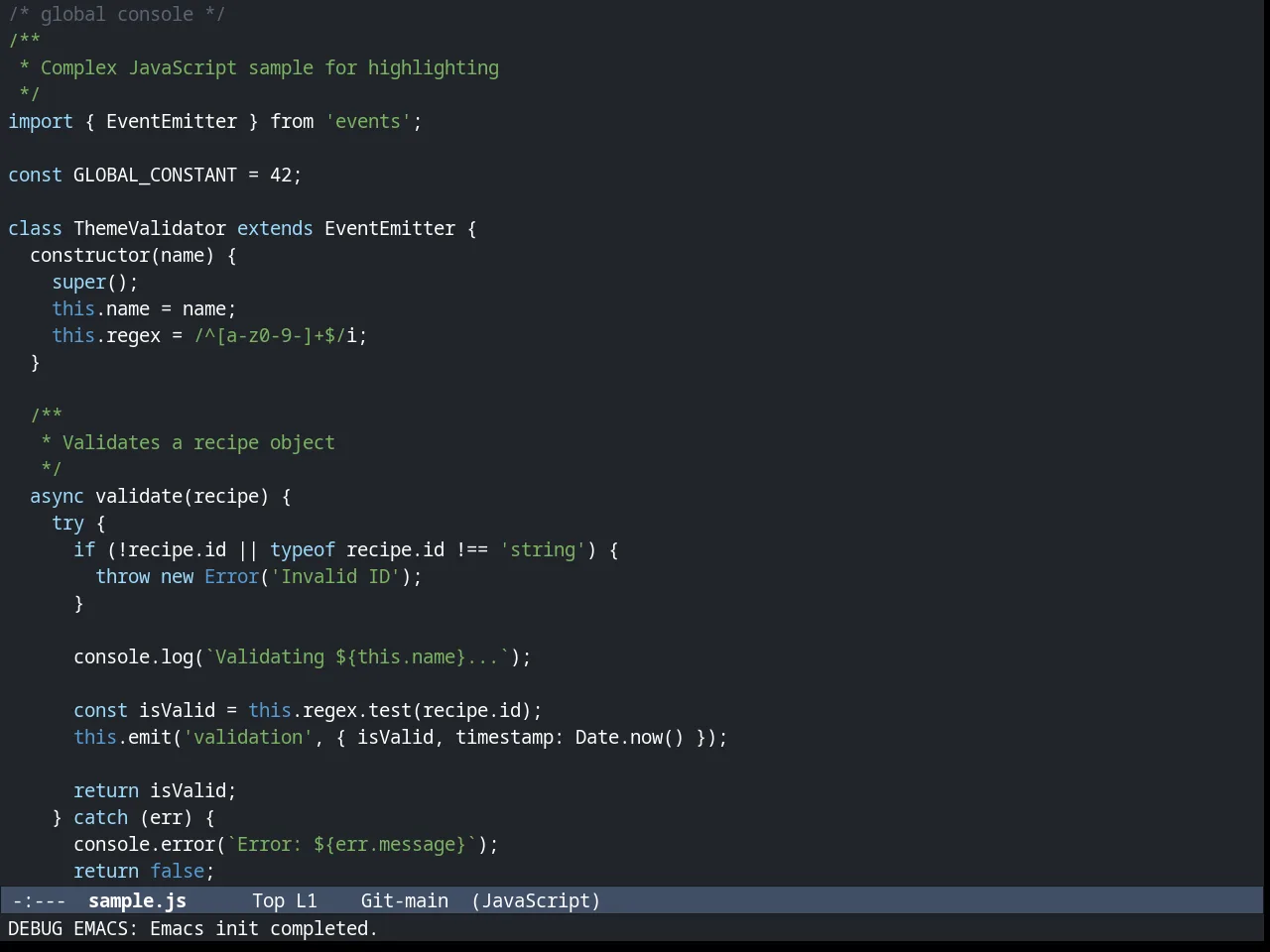Screen dimensions: 1270x952
Task: Click the 'try' keyword
Action: pyautogui.click(x=67, y=523)
